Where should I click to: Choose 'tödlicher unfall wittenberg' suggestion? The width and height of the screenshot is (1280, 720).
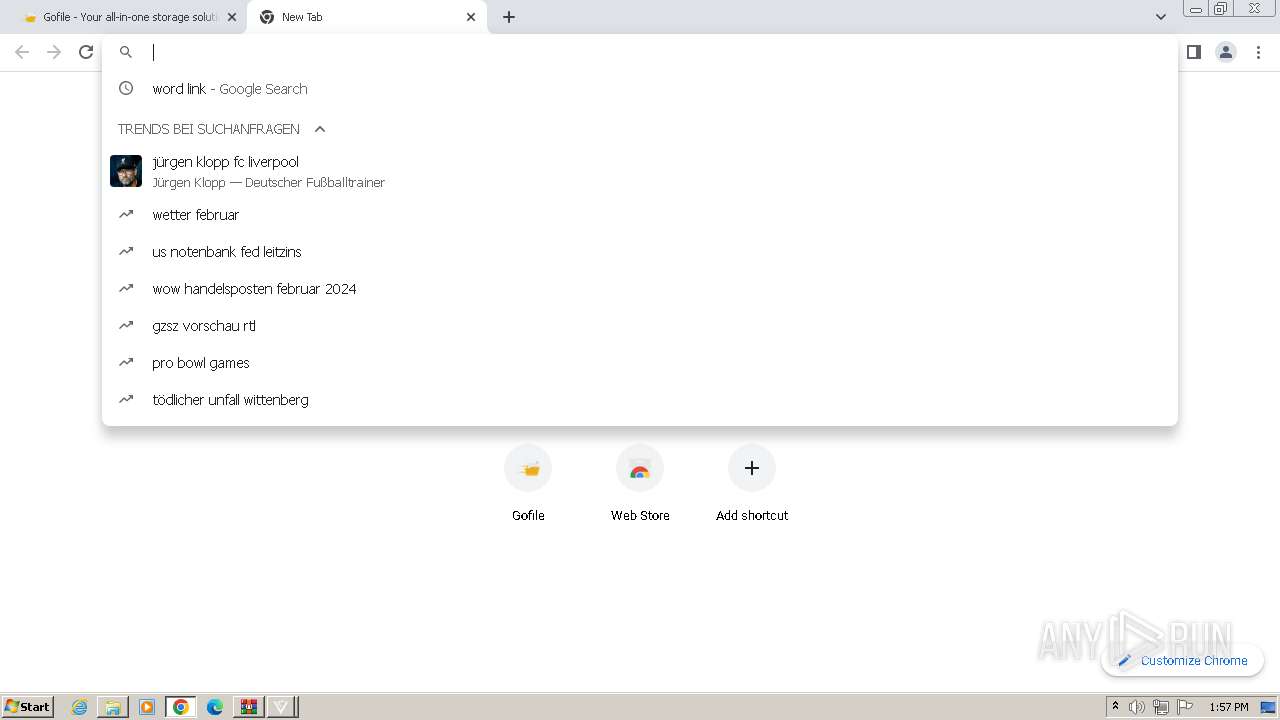click(x=640, y=400)
